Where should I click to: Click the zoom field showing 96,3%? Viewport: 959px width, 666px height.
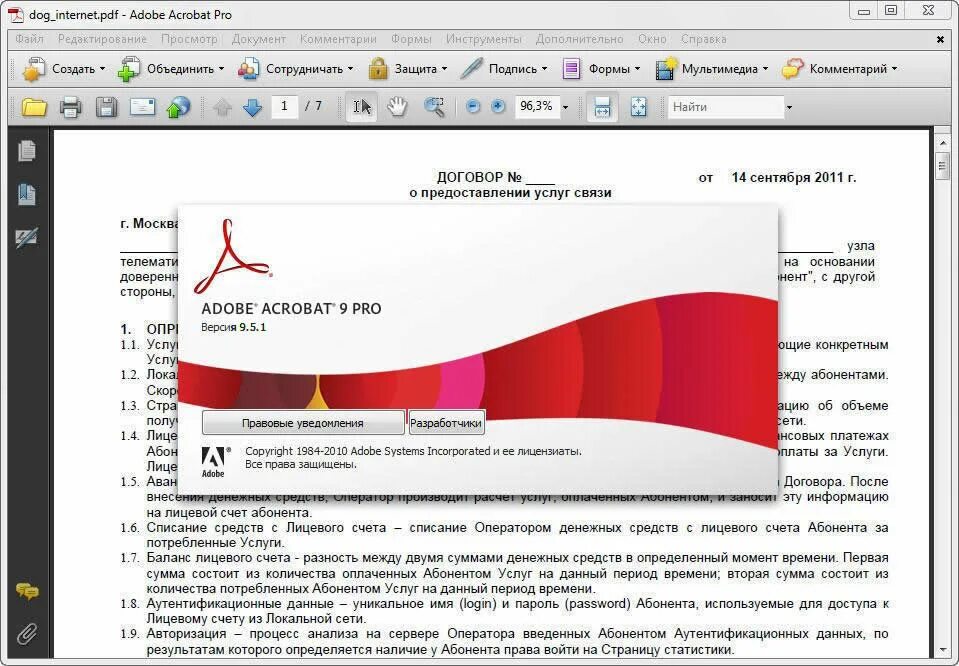click(536, 106)
